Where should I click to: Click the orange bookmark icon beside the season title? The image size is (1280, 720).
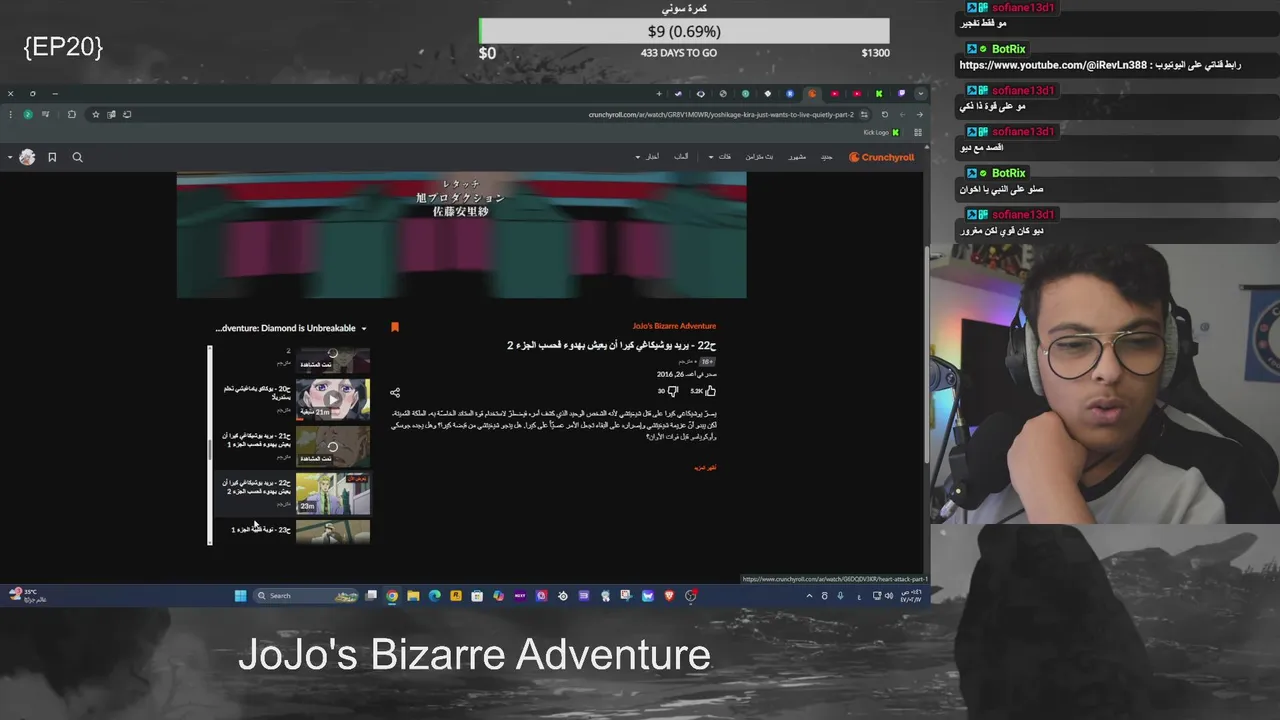(x=395, y=327)
